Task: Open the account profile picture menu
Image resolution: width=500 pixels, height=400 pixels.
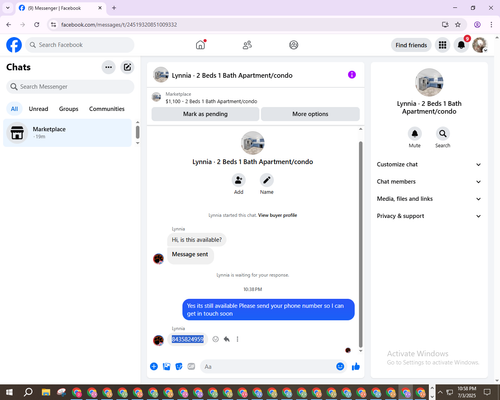Action: coord(480,45)
